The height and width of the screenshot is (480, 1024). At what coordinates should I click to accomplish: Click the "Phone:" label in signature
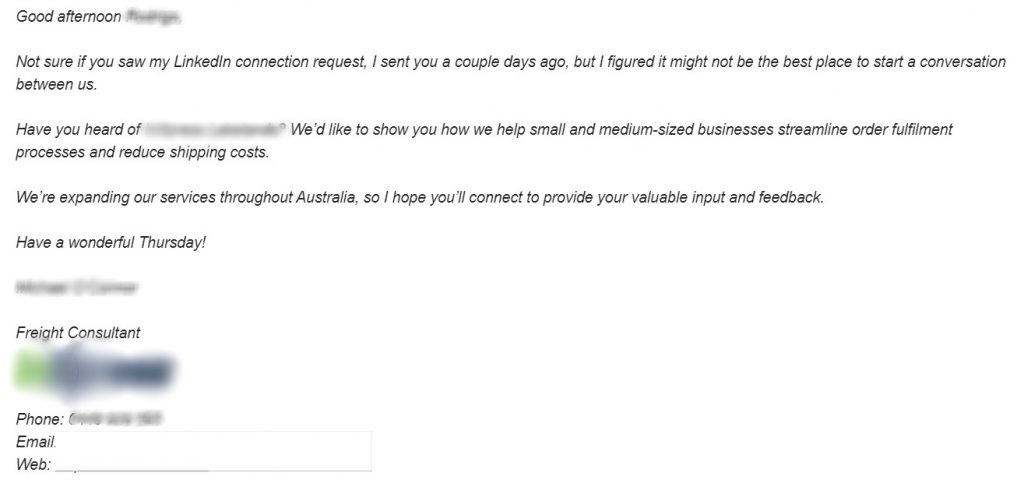[x=40, y=419]
